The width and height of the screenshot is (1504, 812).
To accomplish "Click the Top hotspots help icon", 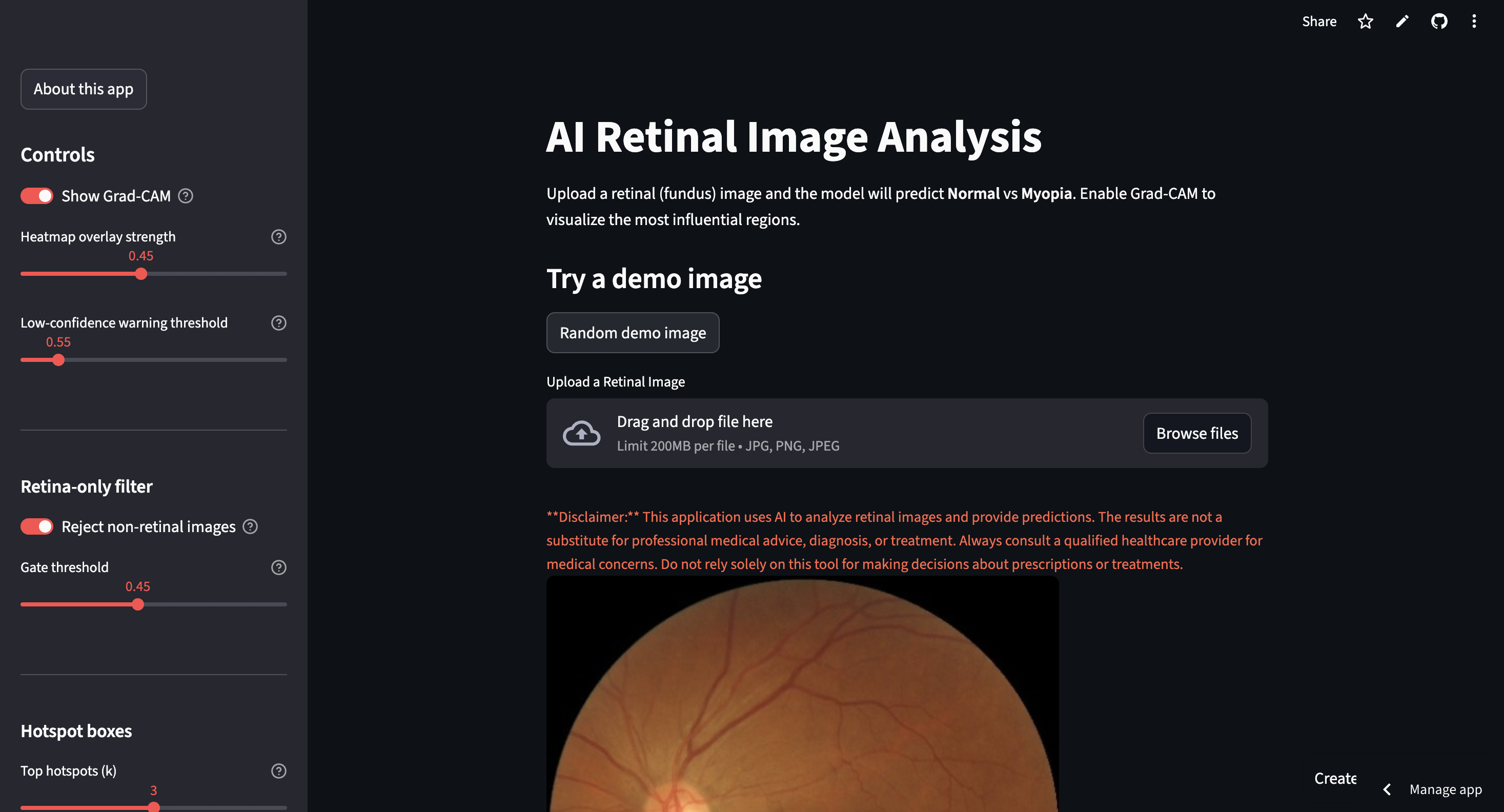I will [x=278, y=770].
